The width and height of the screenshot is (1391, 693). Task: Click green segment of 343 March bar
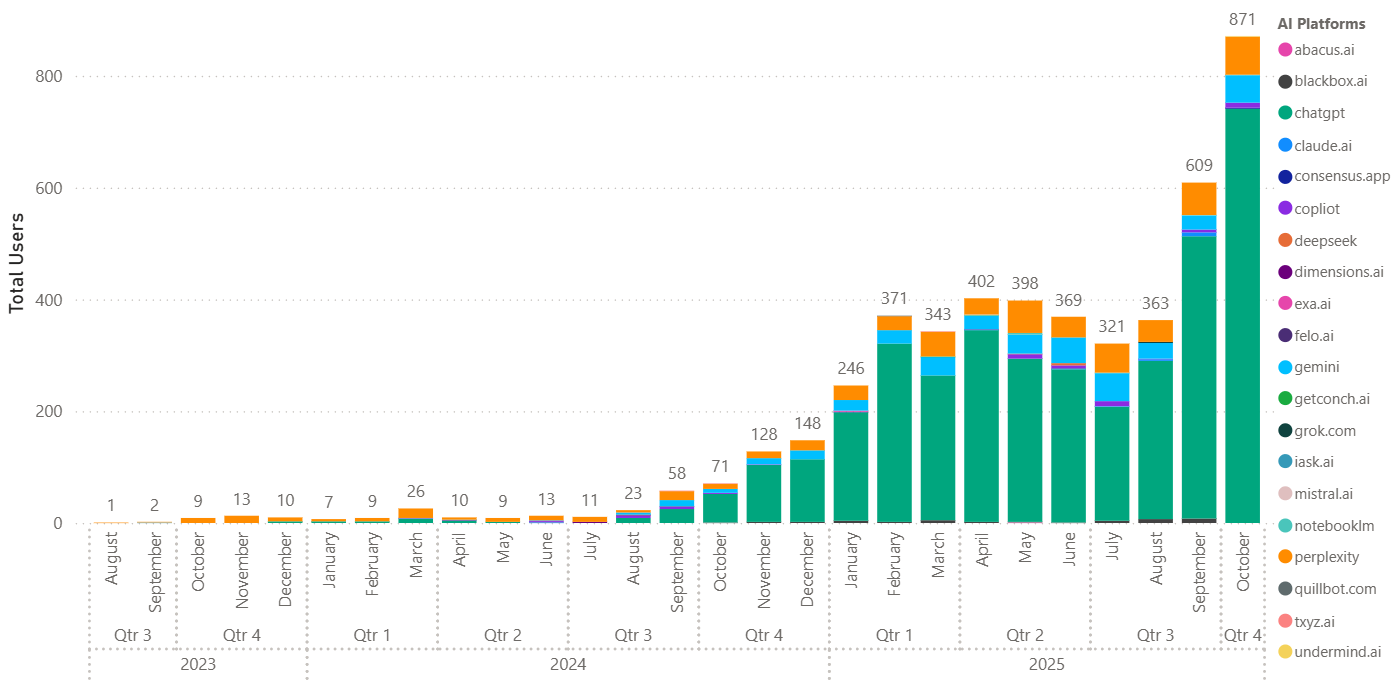pyautogui.click(x=938, y=448)
